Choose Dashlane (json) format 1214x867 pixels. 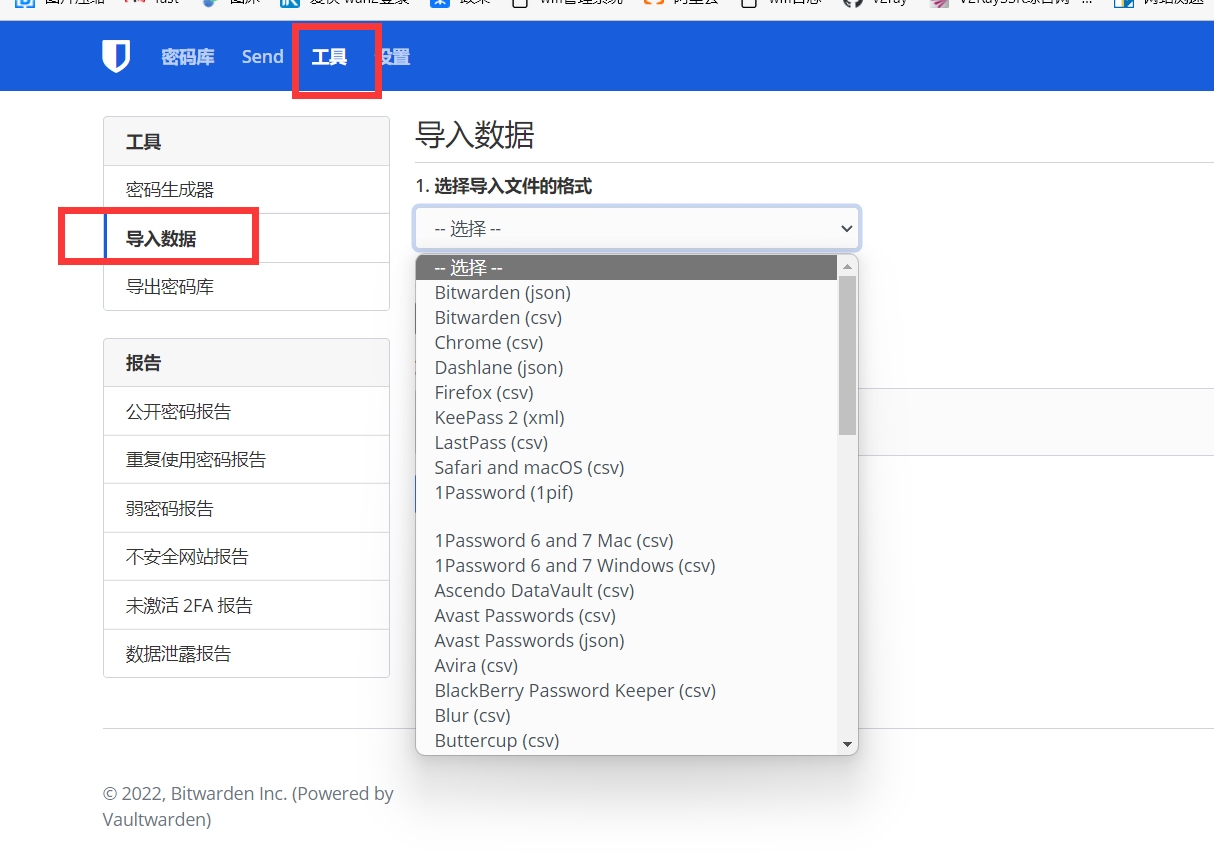coord(627,368)
